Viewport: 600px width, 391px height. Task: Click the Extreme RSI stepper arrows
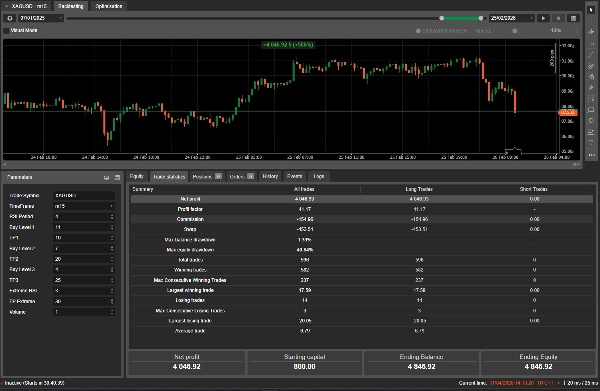click(112, 291)
